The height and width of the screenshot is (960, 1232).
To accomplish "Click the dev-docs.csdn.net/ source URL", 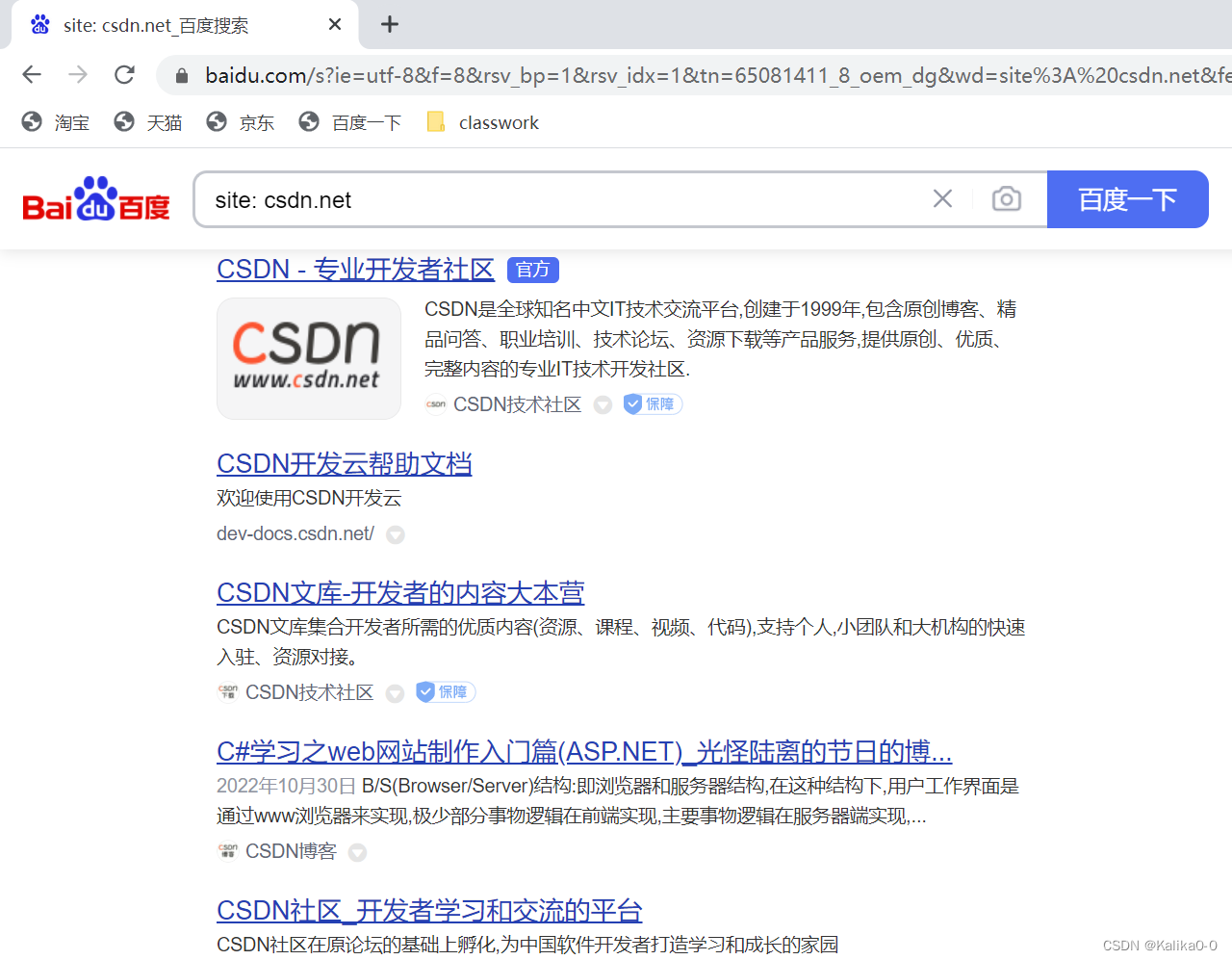I will pos(295,533).
